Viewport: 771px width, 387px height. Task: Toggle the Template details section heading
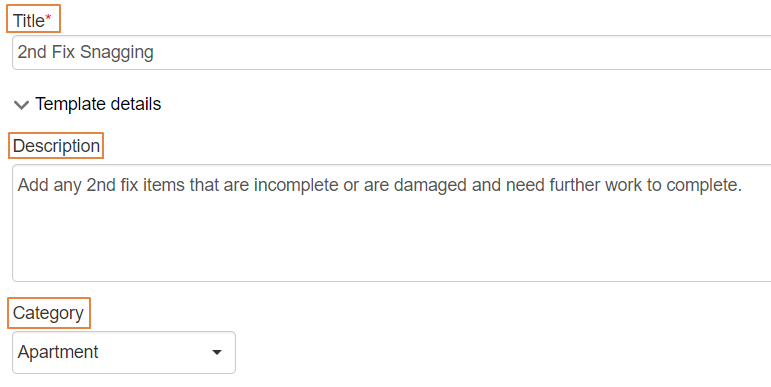[98, 104]
